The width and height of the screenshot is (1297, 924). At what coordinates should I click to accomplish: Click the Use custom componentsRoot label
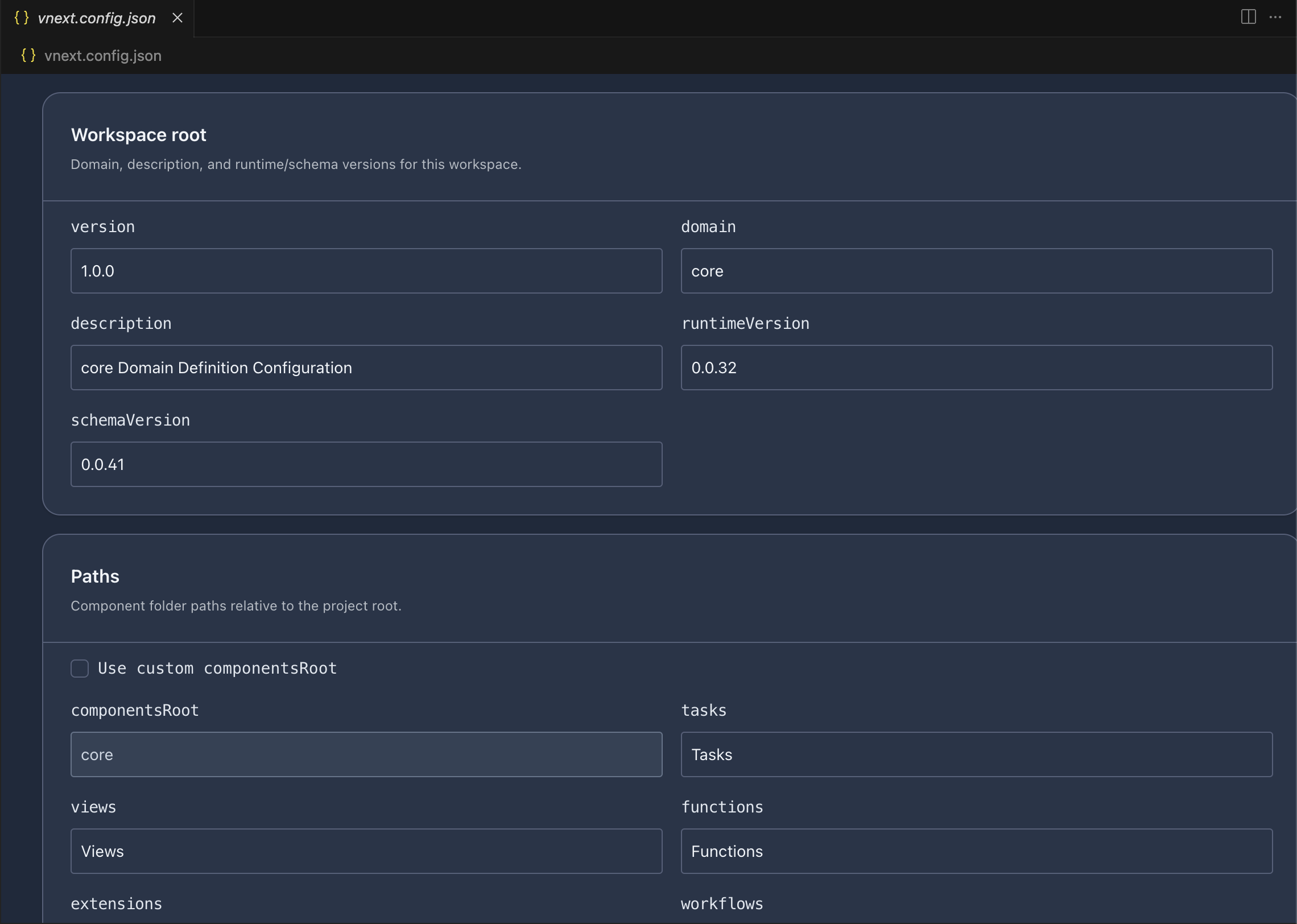[217, 668]
